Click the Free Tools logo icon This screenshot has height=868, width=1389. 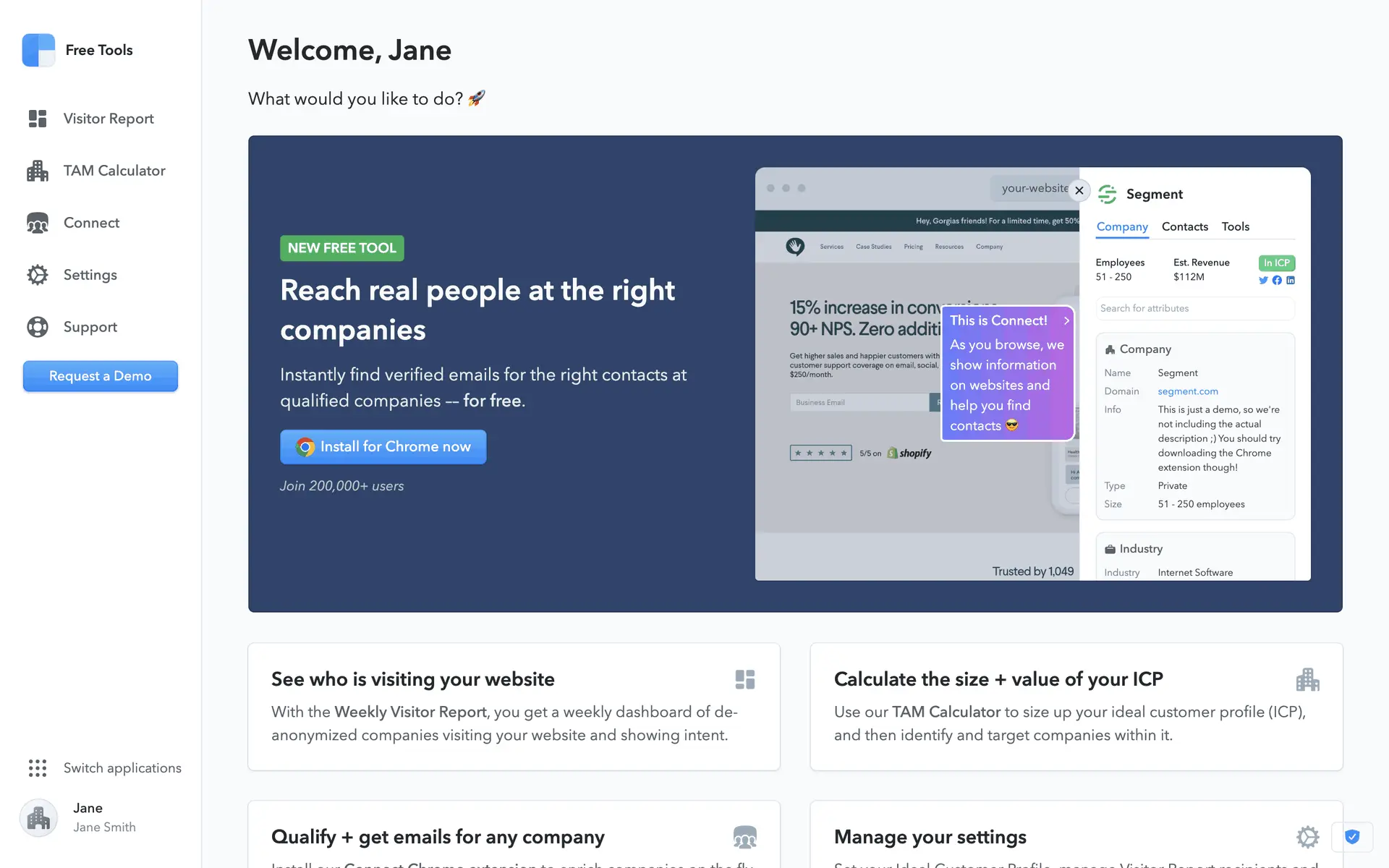[38, 50]
